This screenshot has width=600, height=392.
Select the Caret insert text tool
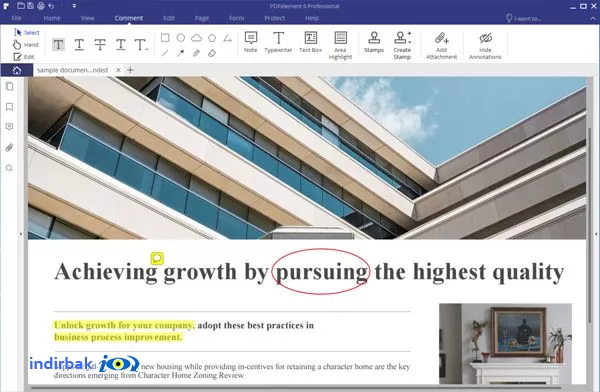tap(141, 45)
